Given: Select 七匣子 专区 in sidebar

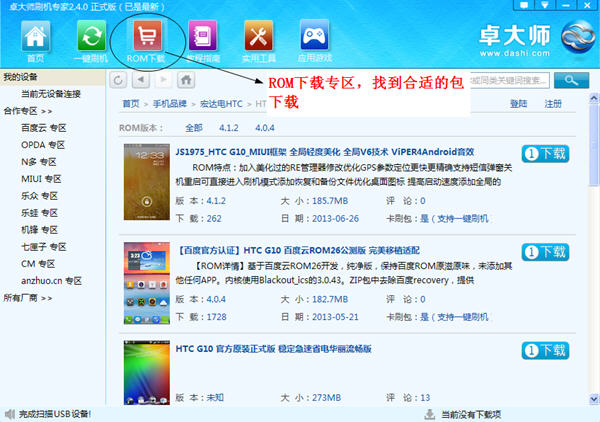Looking at the screenshot, I should pos(44,247).
